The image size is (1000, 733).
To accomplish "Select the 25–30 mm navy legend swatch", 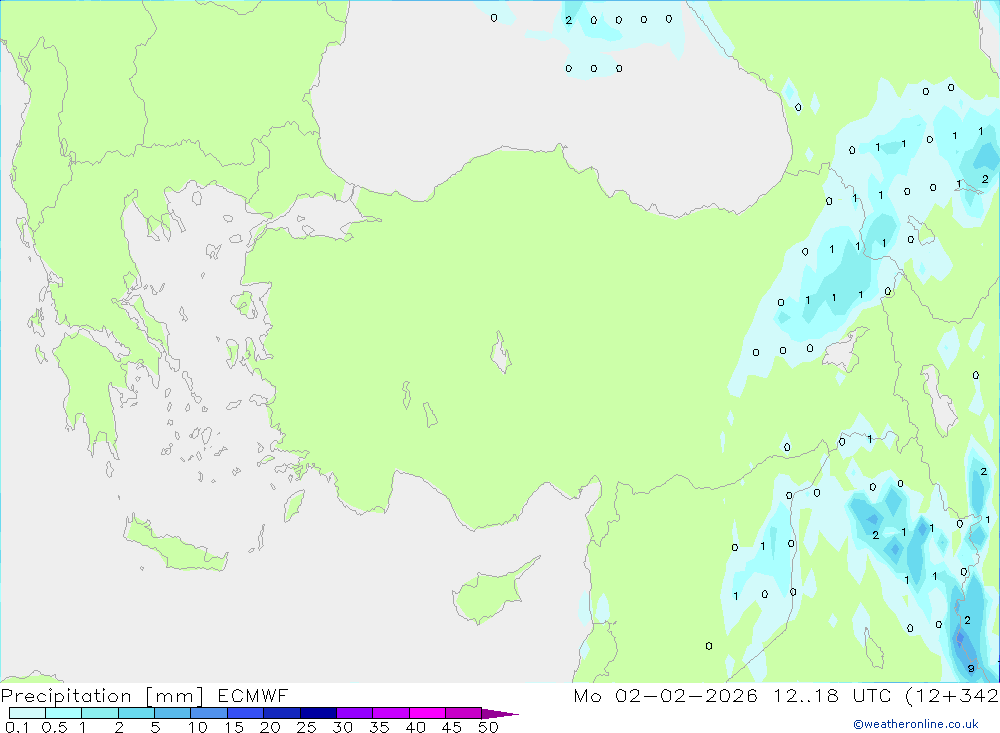I will 318,713.
